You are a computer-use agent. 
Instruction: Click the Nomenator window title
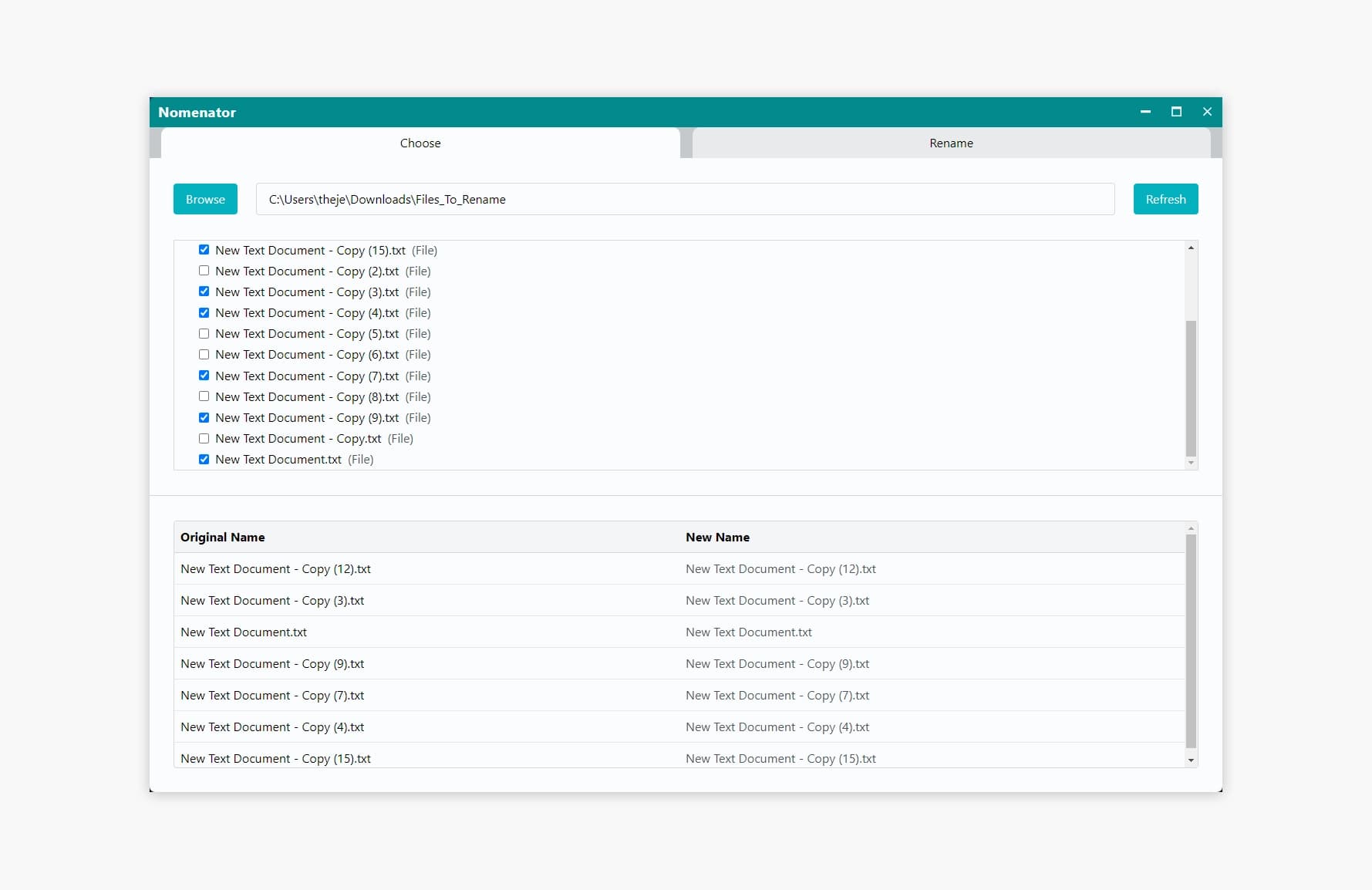click(x=197, y=112)
